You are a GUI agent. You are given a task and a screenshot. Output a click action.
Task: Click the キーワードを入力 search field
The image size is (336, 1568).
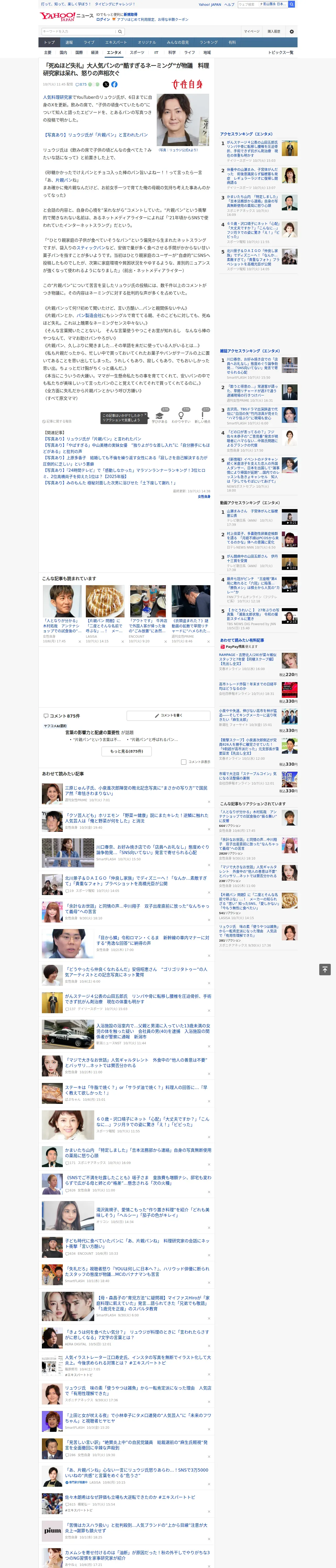pyautogui.click(x=79, y=31)
